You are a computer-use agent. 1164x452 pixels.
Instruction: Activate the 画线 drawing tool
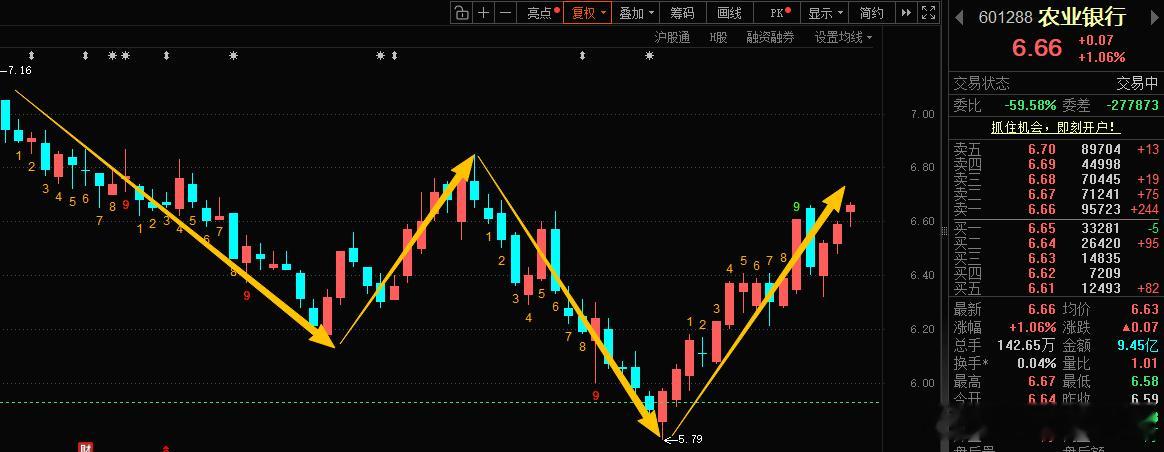(729, 13)
